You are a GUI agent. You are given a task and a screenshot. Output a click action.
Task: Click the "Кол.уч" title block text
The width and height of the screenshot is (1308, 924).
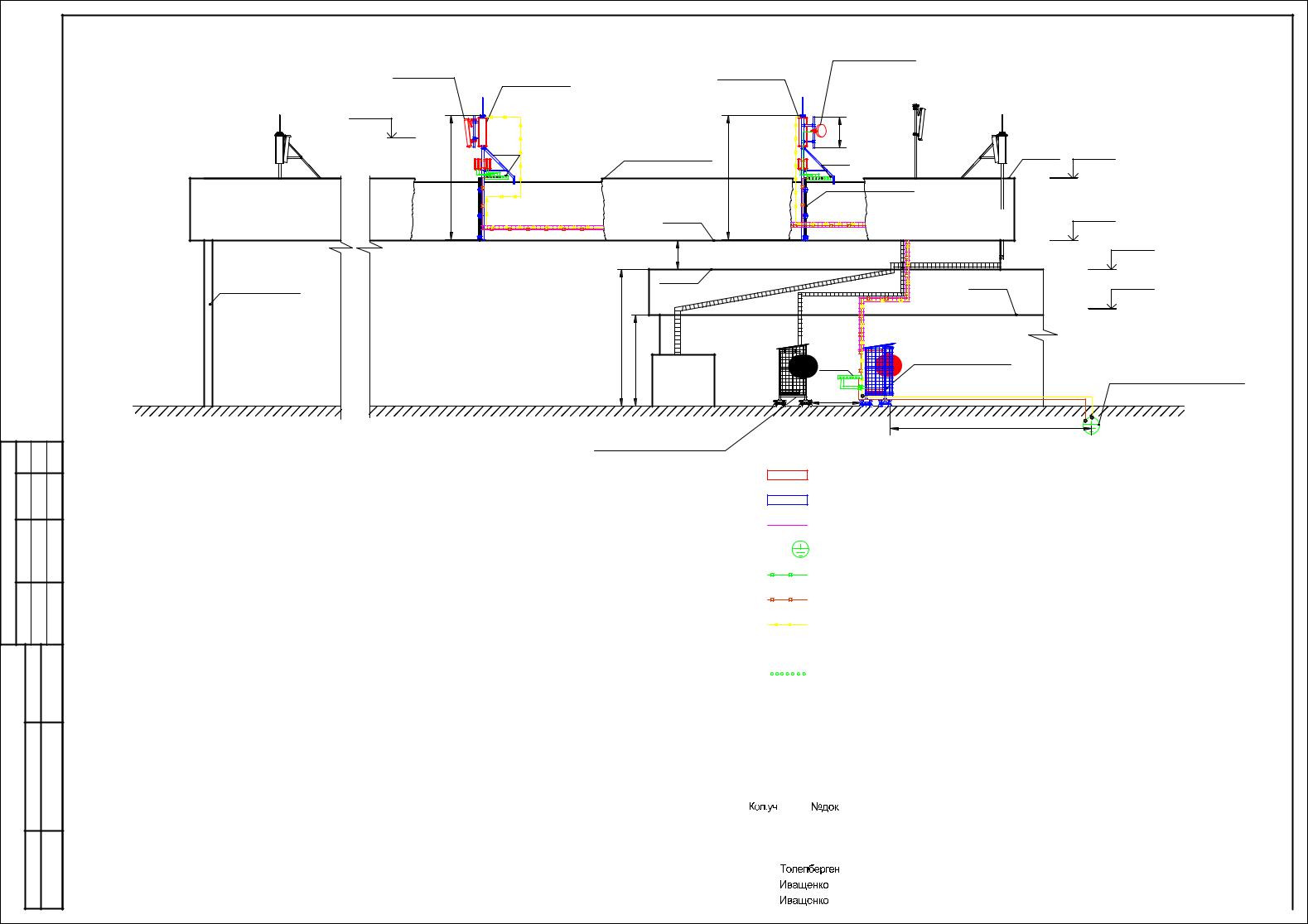tap(763, 806)
